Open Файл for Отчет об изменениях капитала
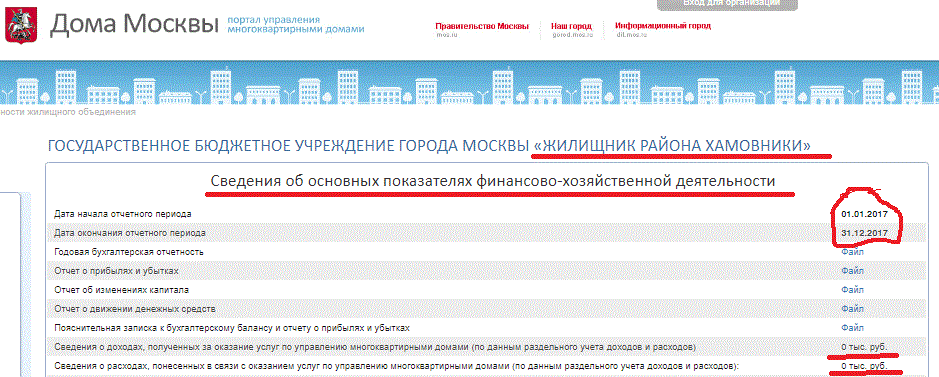This screenshot has height=377, width=939. click(x=852, y=290)
